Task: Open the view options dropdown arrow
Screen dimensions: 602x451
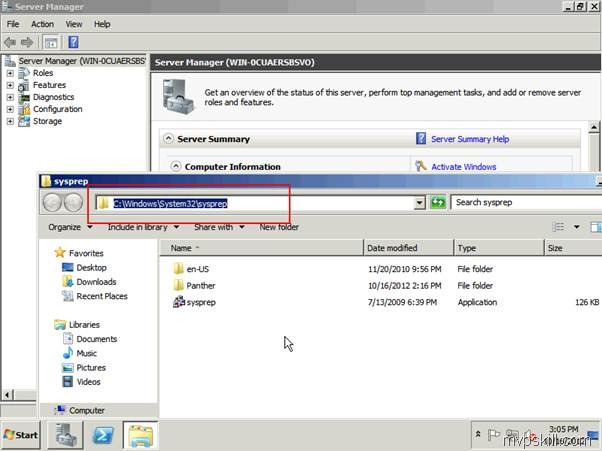Action: (577, 227)
